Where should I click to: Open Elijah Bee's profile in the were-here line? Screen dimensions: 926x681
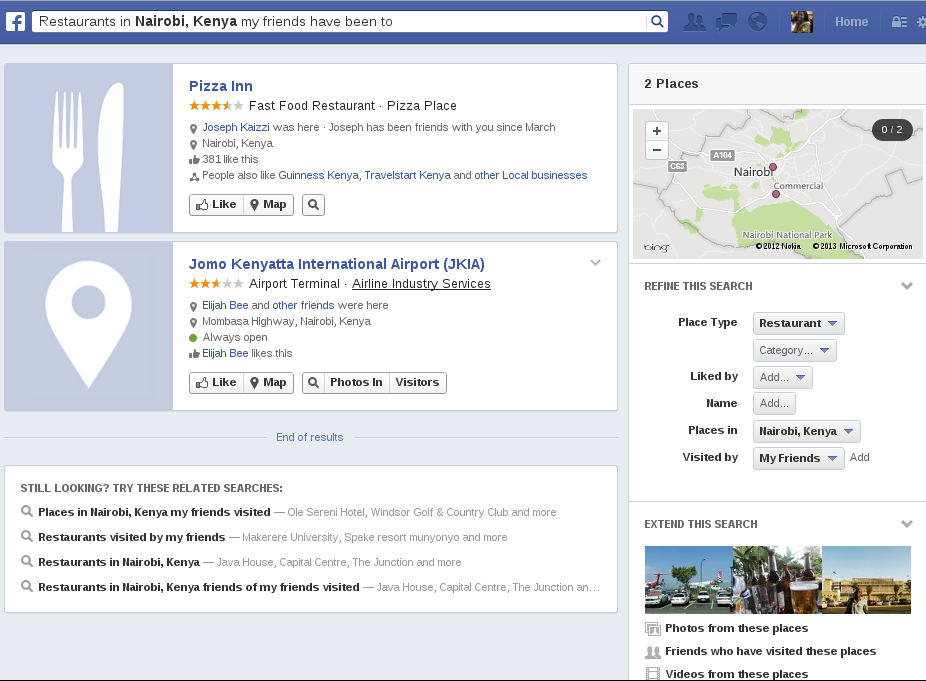click(225, 305)
